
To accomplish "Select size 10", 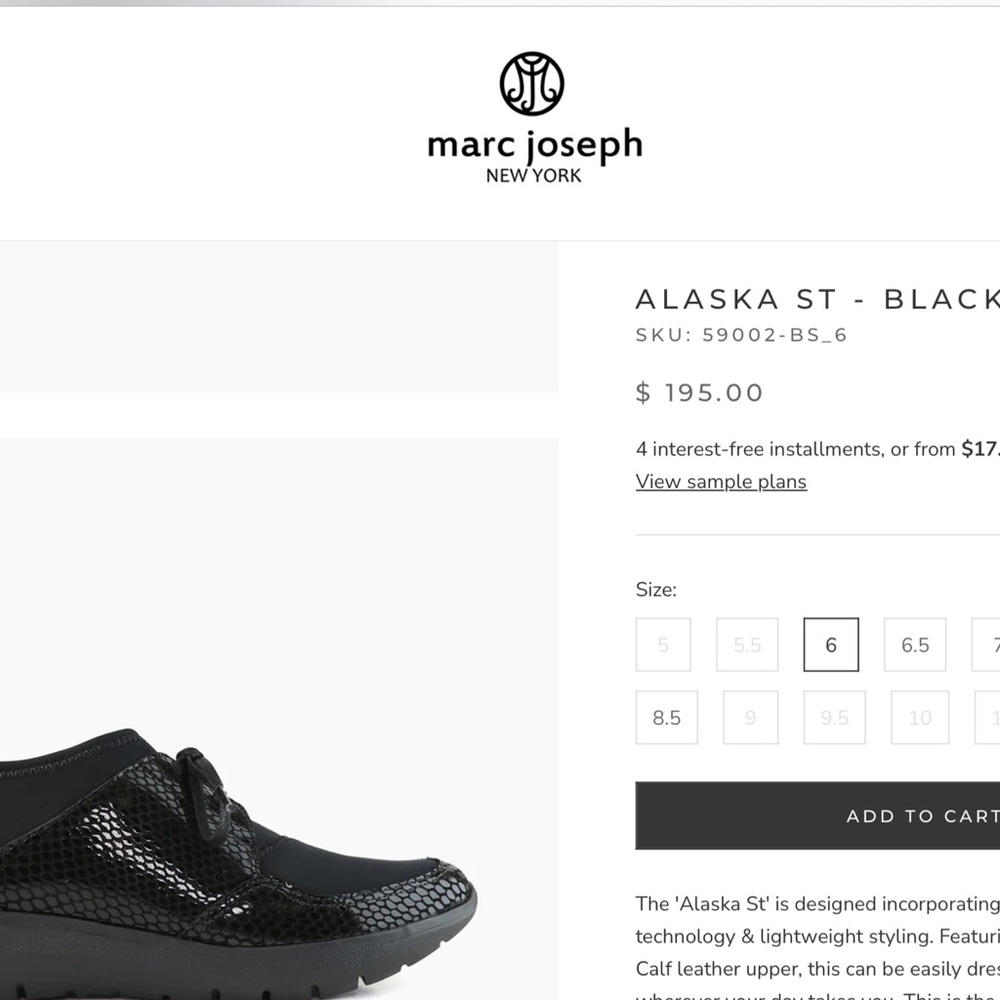I will (x=919, y=717).
